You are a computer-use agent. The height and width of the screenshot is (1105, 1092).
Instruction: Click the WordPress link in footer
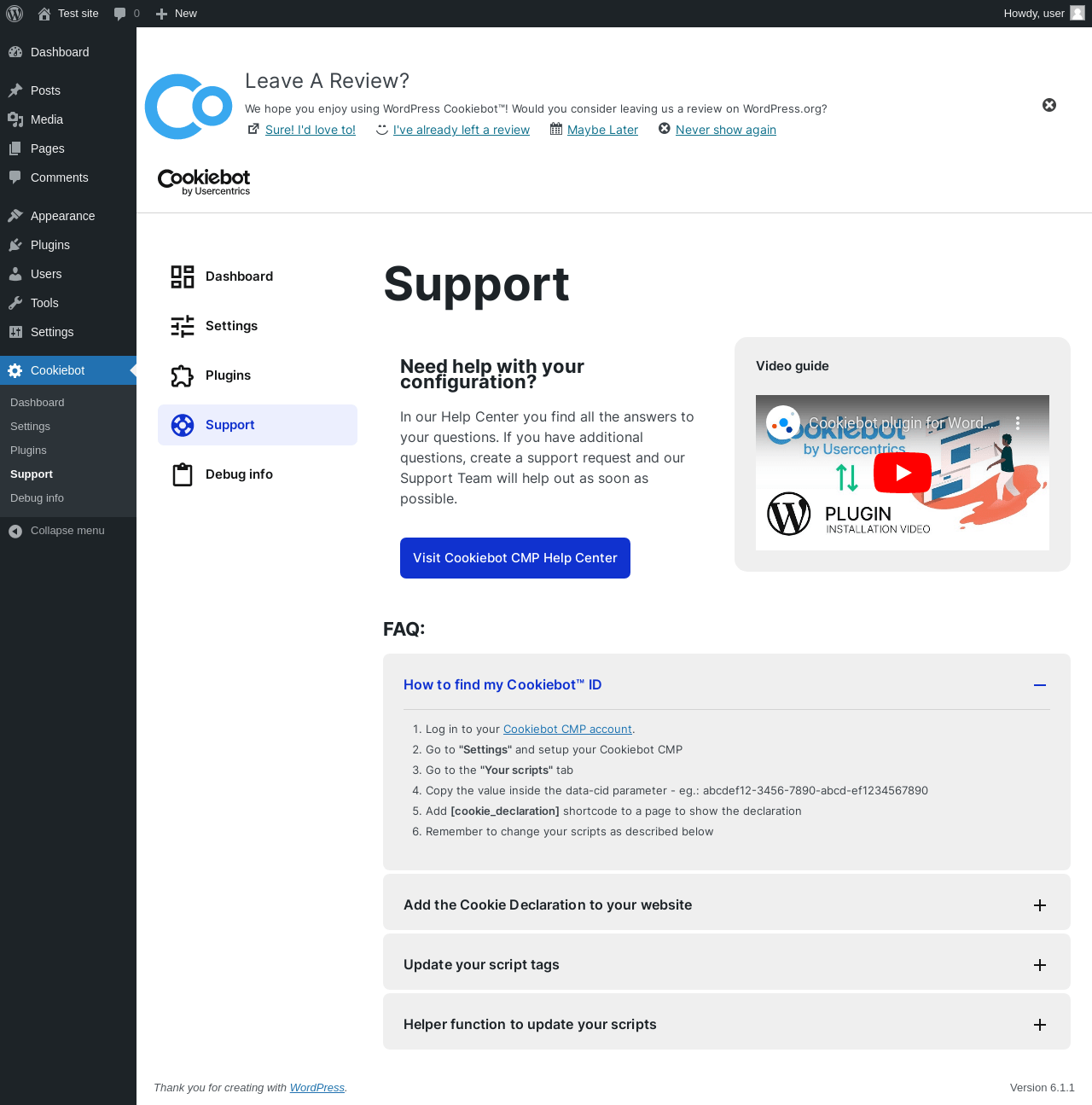click(x=317, y=1088)
